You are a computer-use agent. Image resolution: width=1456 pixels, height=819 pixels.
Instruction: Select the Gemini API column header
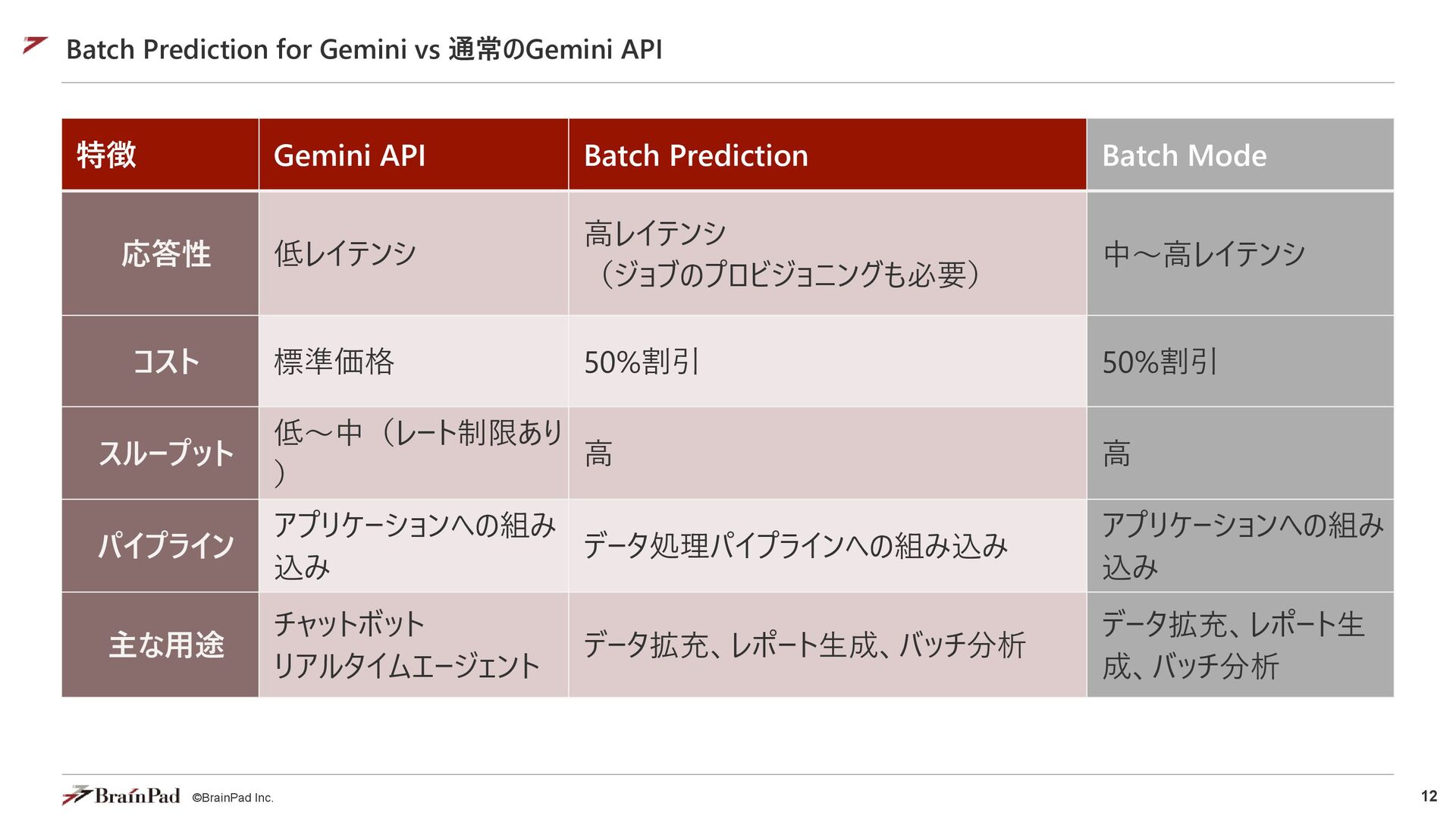click(x=413, y=155)
